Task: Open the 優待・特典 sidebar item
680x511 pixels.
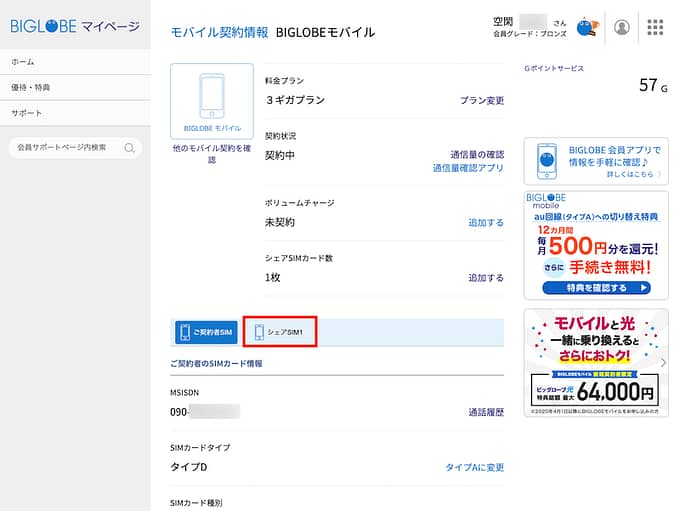Action: coord(75,88)
